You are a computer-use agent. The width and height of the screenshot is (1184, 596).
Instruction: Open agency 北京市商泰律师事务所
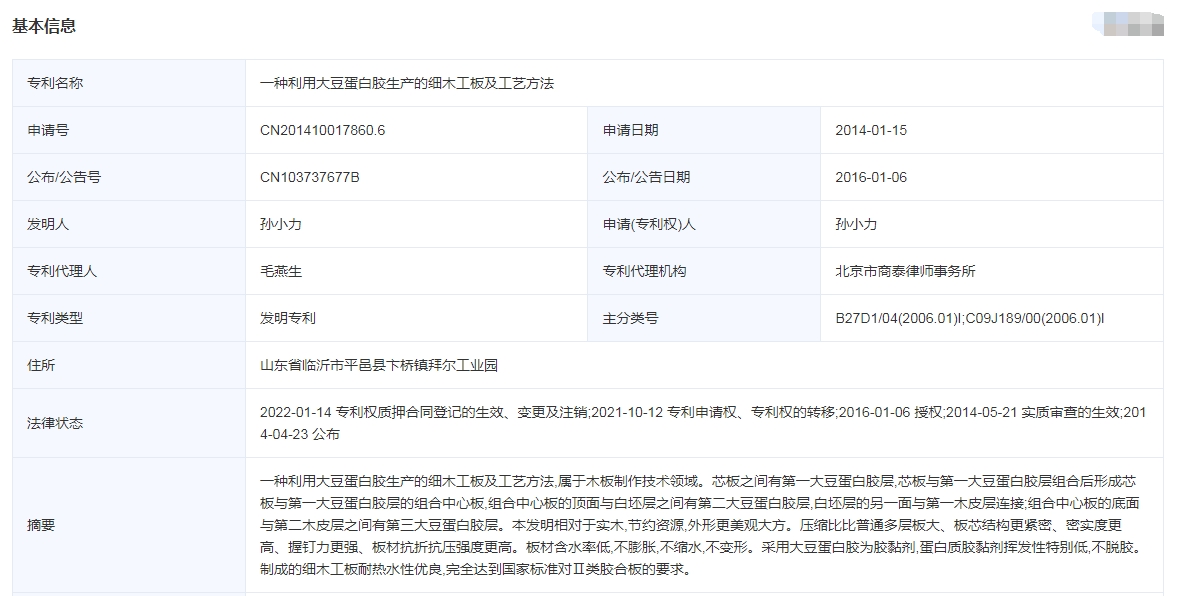click(x=905, y=271)
